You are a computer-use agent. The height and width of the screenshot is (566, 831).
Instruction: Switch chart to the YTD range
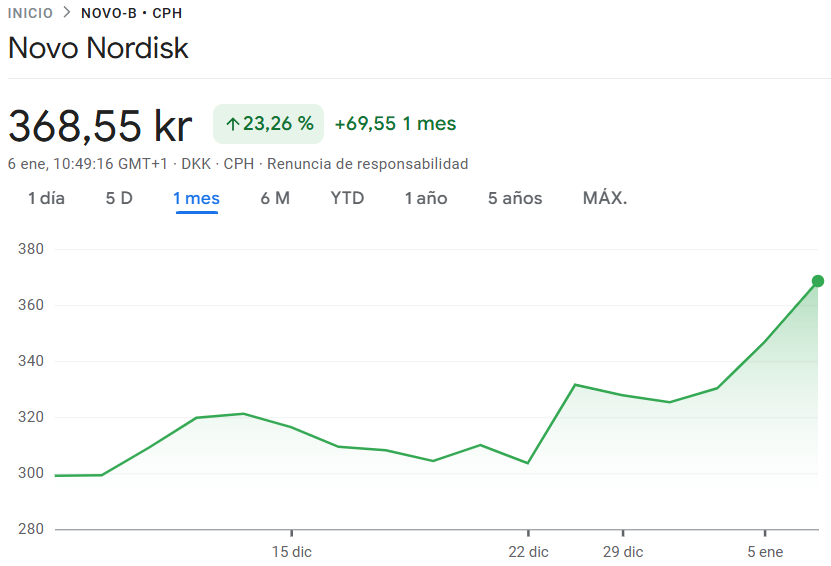pyautogui.click(x=347, y=198)
